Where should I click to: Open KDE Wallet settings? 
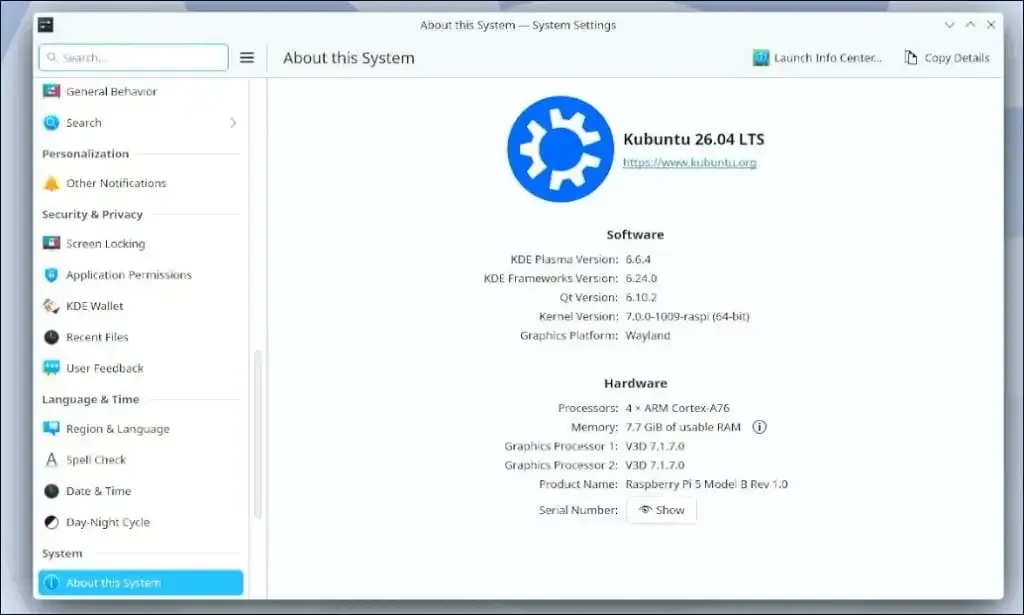(x=141, y=306)
